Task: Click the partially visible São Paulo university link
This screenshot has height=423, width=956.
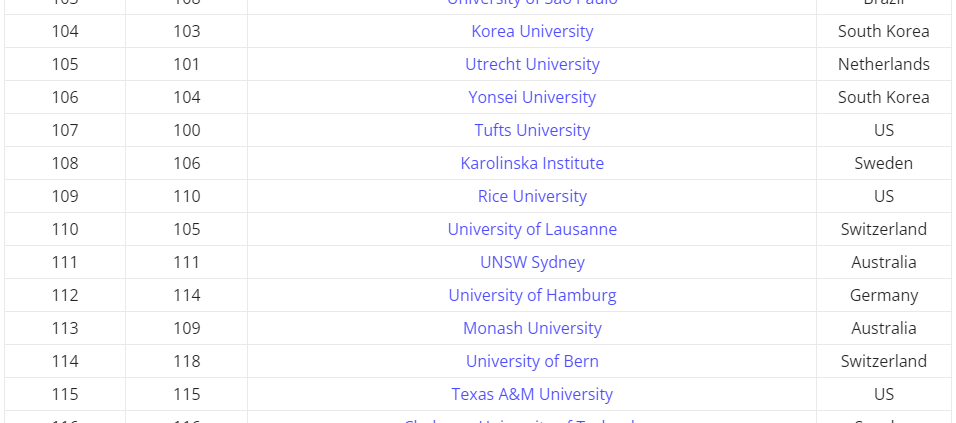Action: click(x=532, y=2)
